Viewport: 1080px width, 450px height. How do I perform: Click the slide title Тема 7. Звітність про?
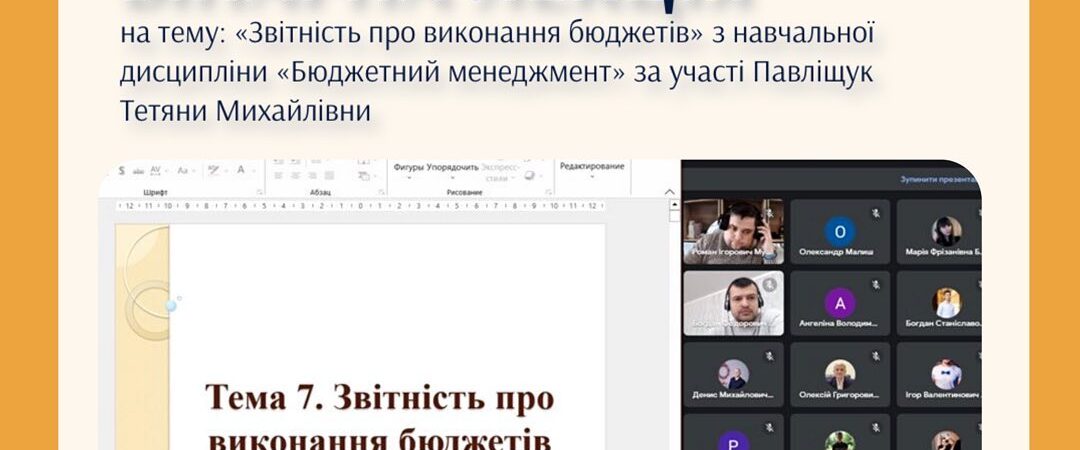click(x=380, y=398)
